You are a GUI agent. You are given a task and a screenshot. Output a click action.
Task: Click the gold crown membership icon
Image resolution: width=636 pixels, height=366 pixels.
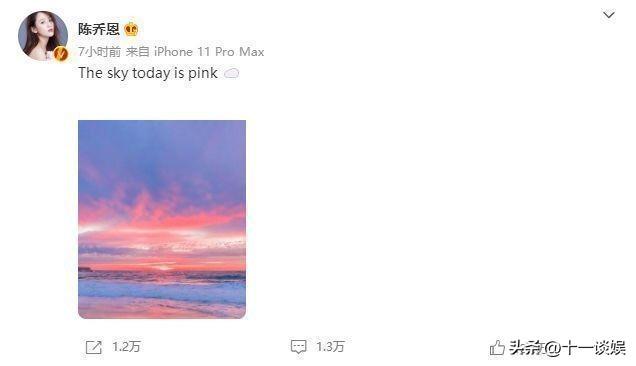pos(131,29)
